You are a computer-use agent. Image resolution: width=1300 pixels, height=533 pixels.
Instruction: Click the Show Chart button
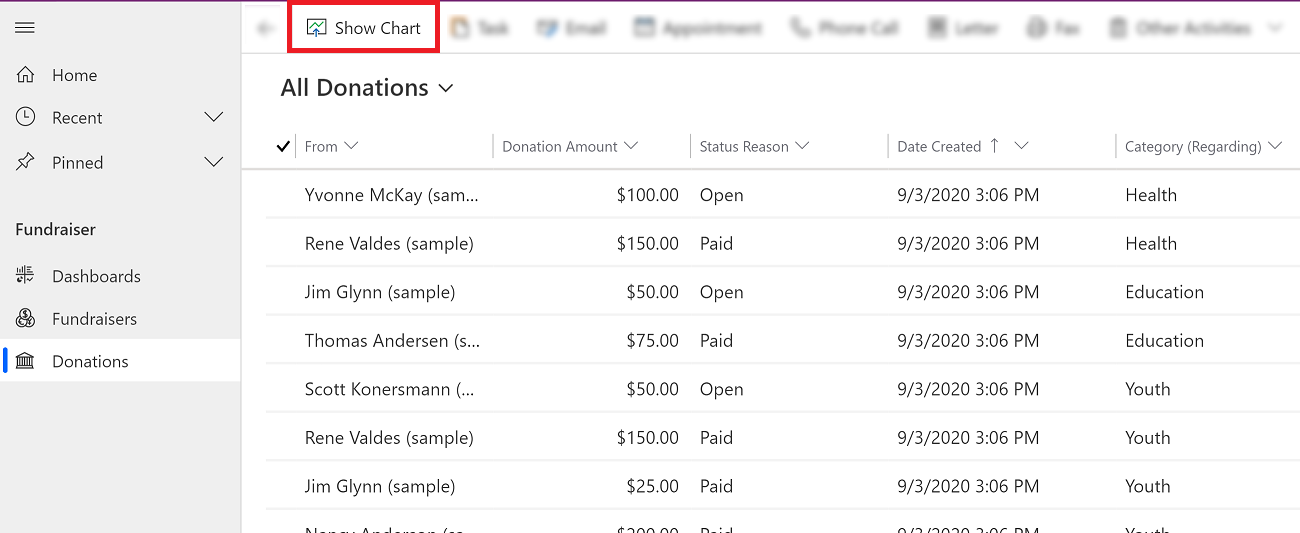click(364, 28)
